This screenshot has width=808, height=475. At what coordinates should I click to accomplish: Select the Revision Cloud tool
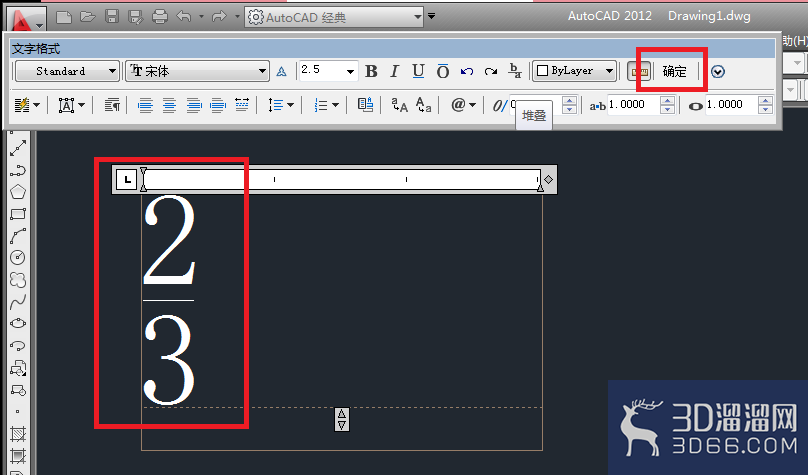18,280
